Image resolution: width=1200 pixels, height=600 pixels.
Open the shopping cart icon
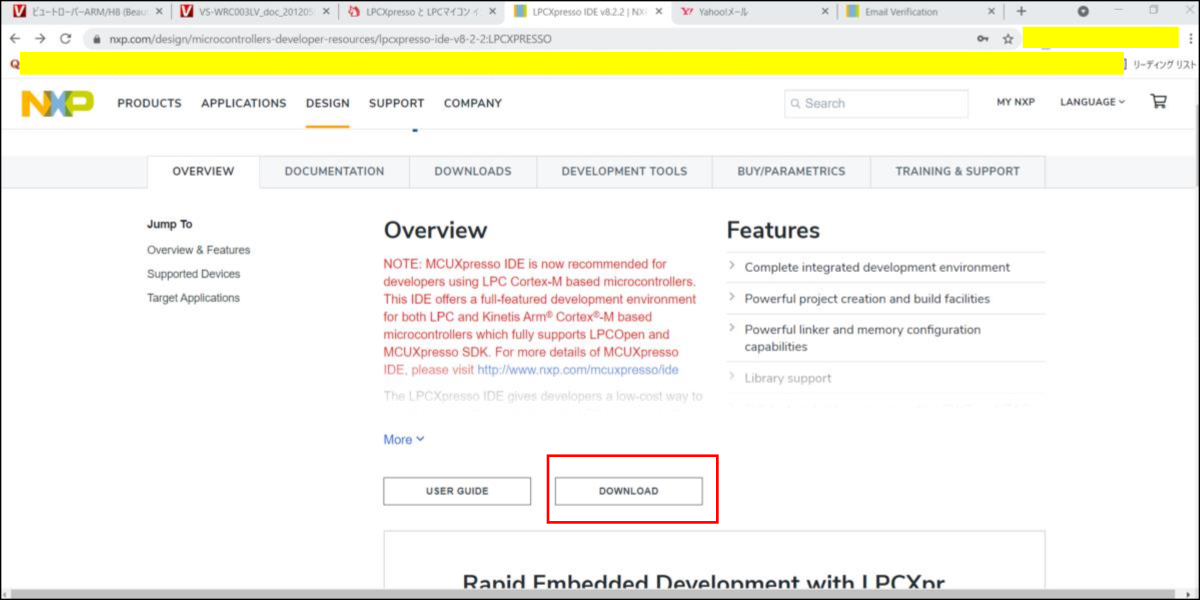pyautogui.click(x=1158, y=101)
